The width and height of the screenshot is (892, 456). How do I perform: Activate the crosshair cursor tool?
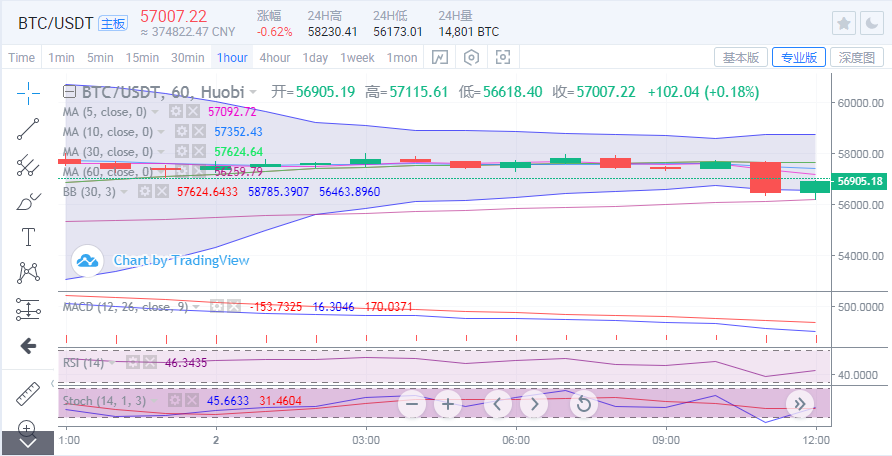click(x=28, y=93)
